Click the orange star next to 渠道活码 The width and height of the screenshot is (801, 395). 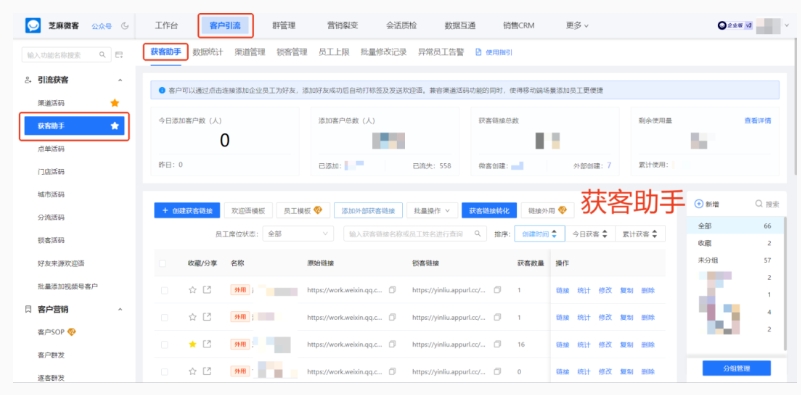[x=114, y=103]
